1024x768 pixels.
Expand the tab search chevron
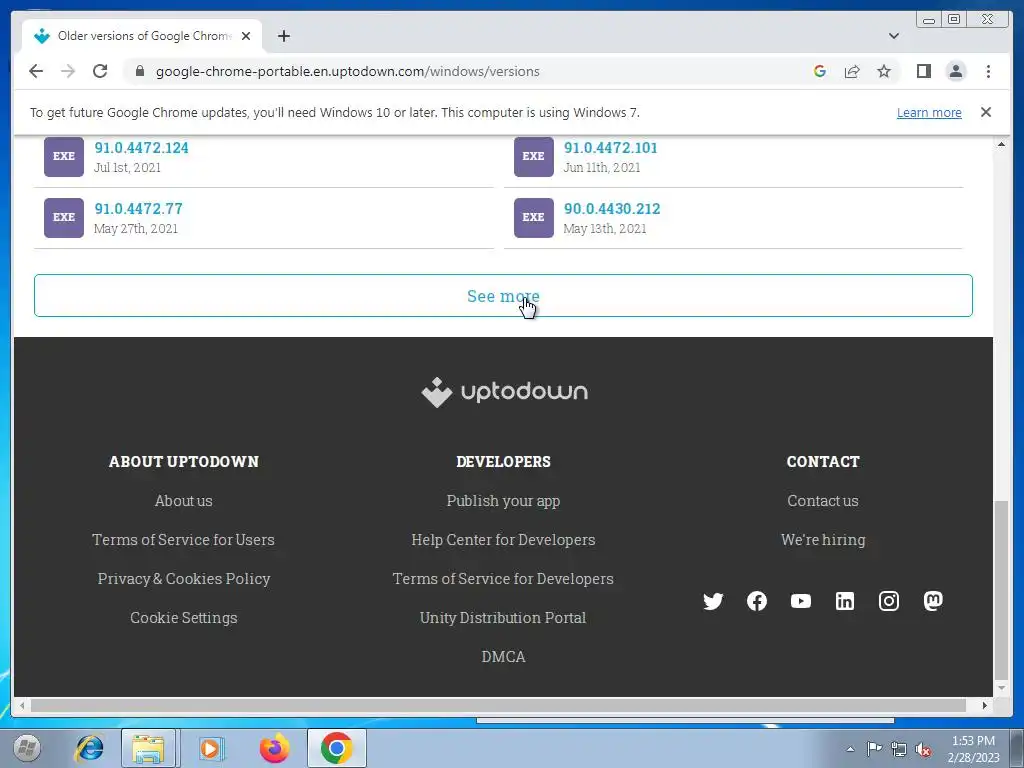point(893,36)
